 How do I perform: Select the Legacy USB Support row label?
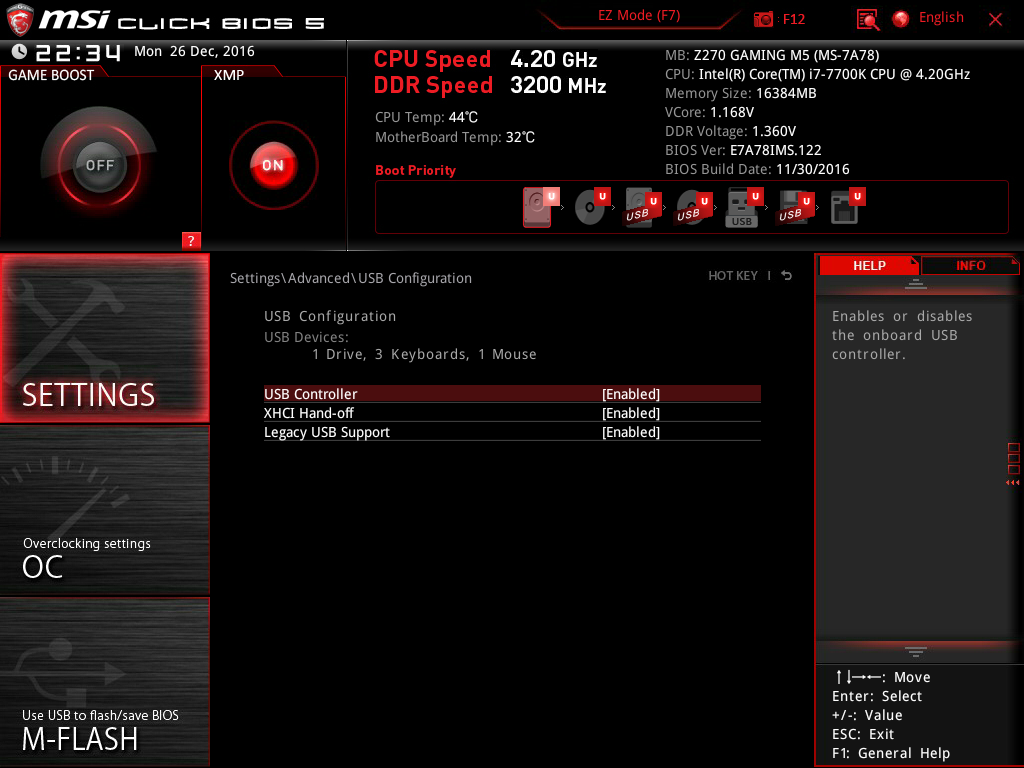[327, 432]
